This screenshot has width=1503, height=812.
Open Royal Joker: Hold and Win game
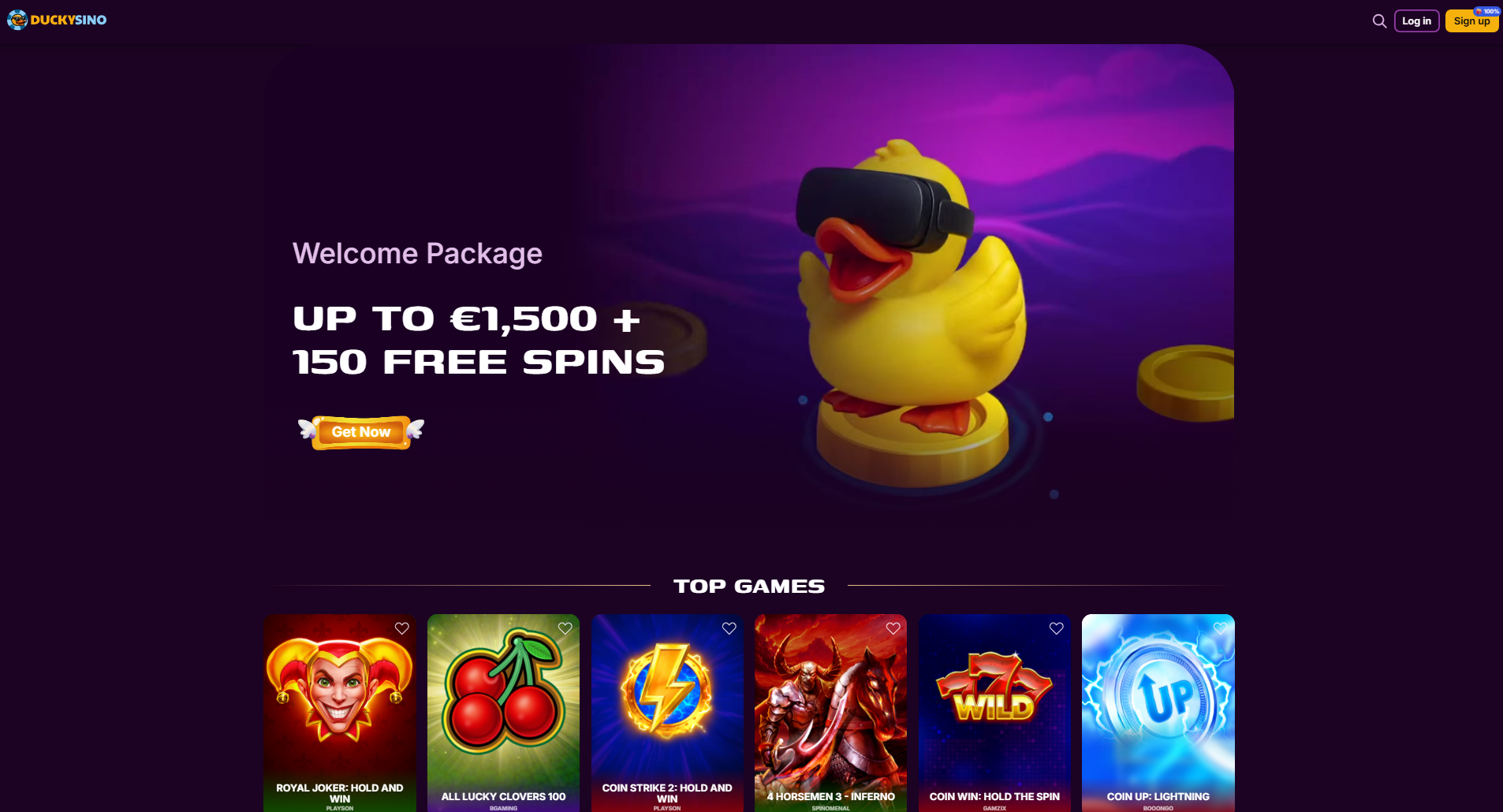(x=340, y=713)
